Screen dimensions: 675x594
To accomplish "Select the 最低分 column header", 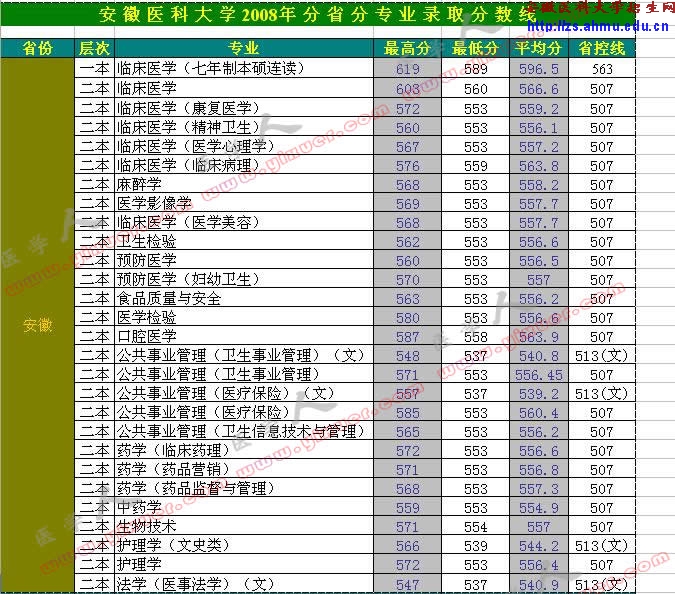I will [x=475, y=48].
